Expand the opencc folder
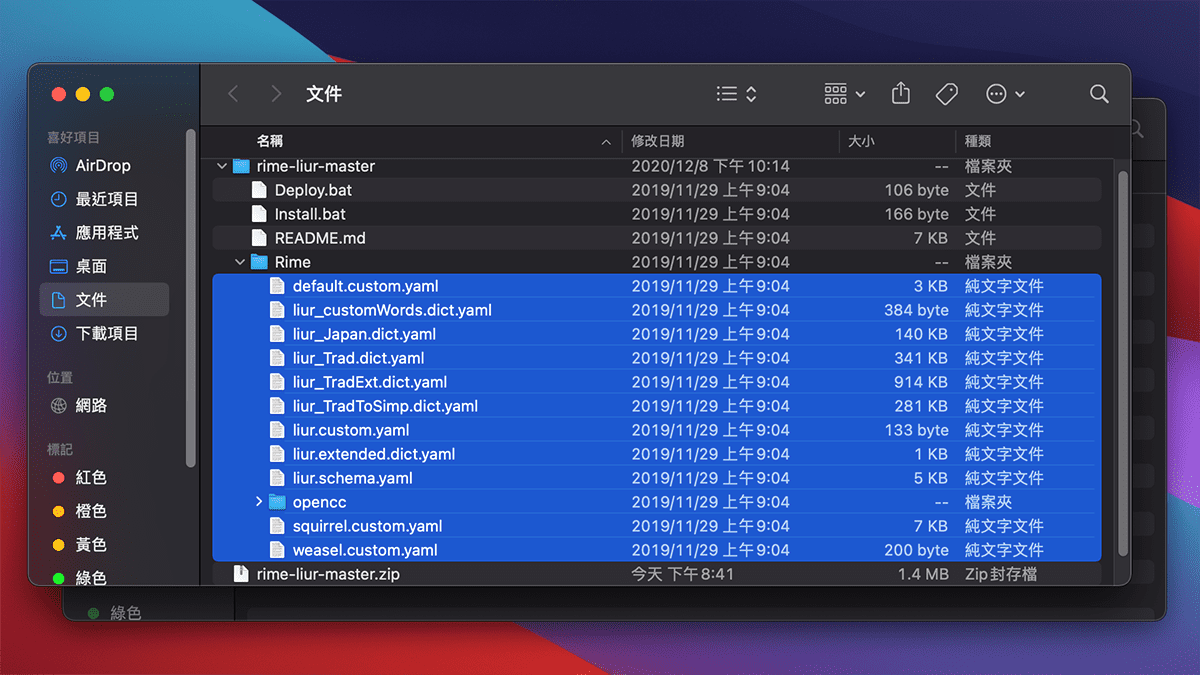Image resolution: width=1200 pixels, height=675 pixels. click(259, 502)
